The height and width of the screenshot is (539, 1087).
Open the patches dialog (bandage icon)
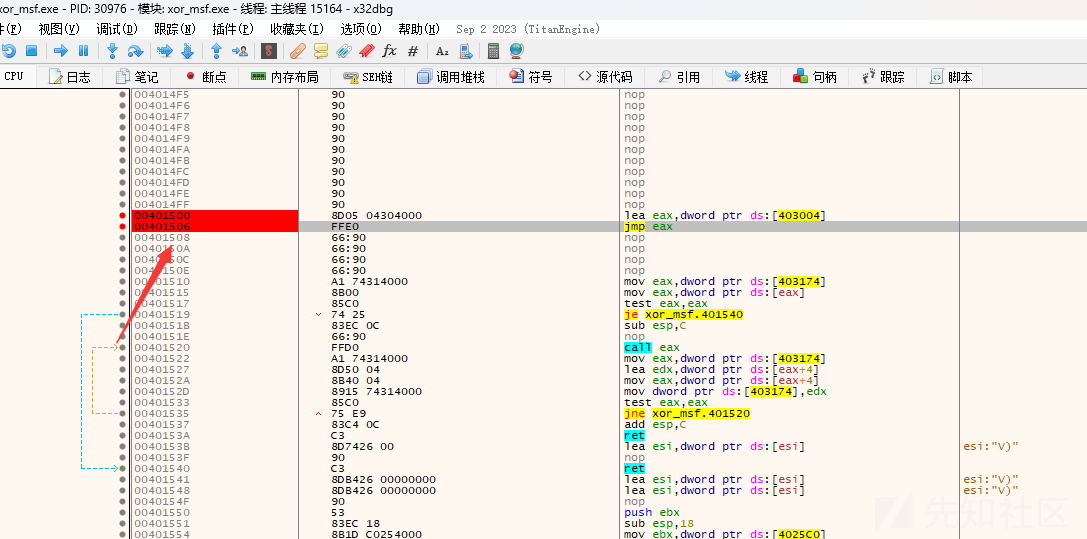coord(297,51)
